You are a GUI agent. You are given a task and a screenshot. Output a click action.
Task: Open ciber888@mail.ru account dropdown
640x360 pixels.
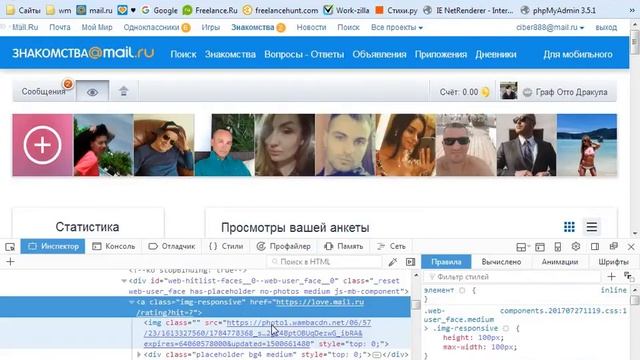coord(550,27)
